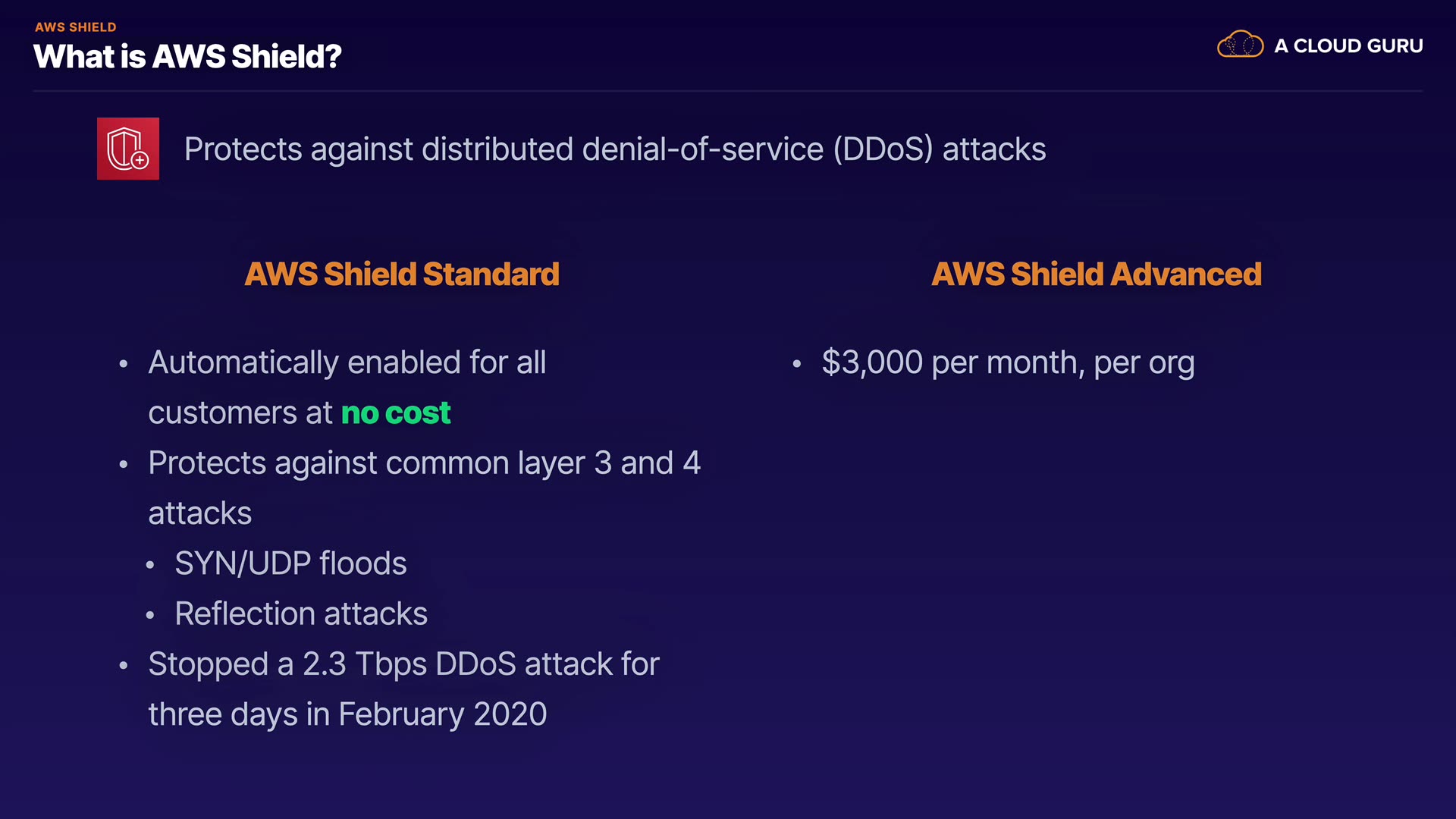Click the red AWS Shield icon
The image size is (1456, 819).
(x=128, y=149)
